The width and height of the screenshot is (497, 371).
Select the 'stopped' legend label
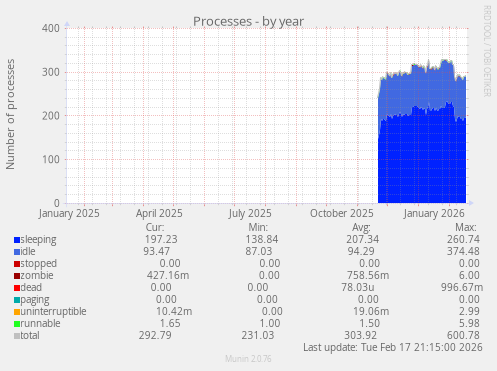pos(39,264)
